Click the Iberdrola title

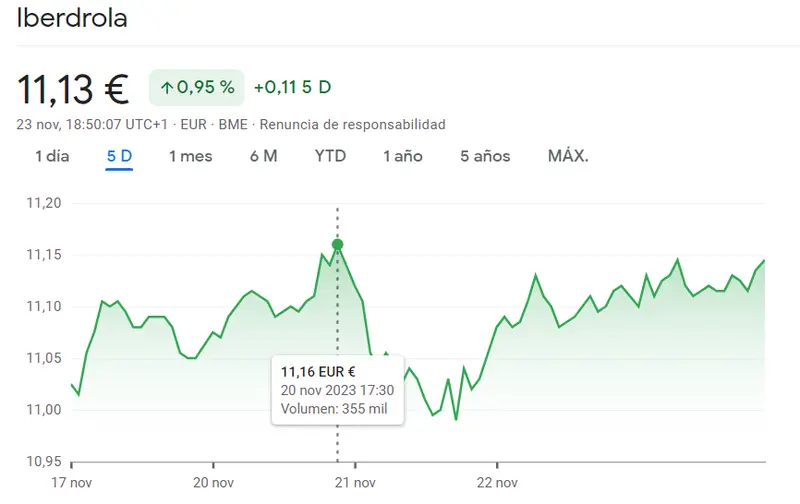click(x=72, y=18)
